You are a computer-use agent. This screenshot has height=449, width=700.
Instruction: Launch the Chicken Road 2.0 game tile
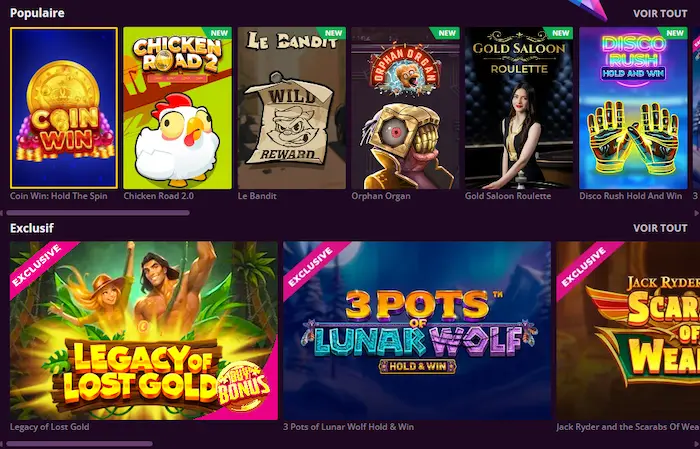pyautogui.click(x=178, y=108)
